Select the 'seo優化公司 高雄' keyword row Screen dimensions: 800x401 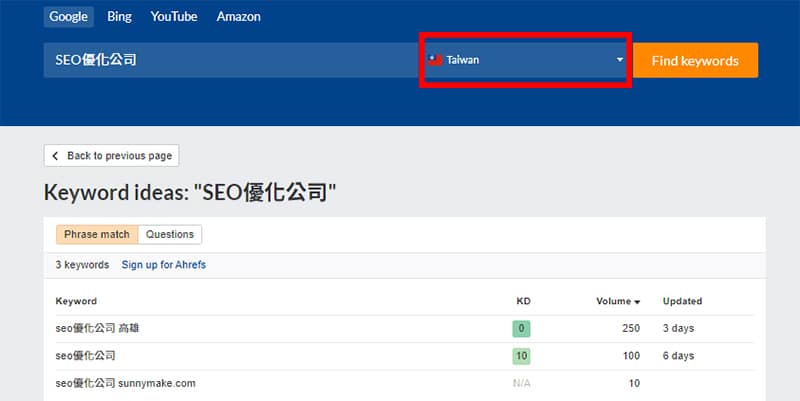coord(99,328)
